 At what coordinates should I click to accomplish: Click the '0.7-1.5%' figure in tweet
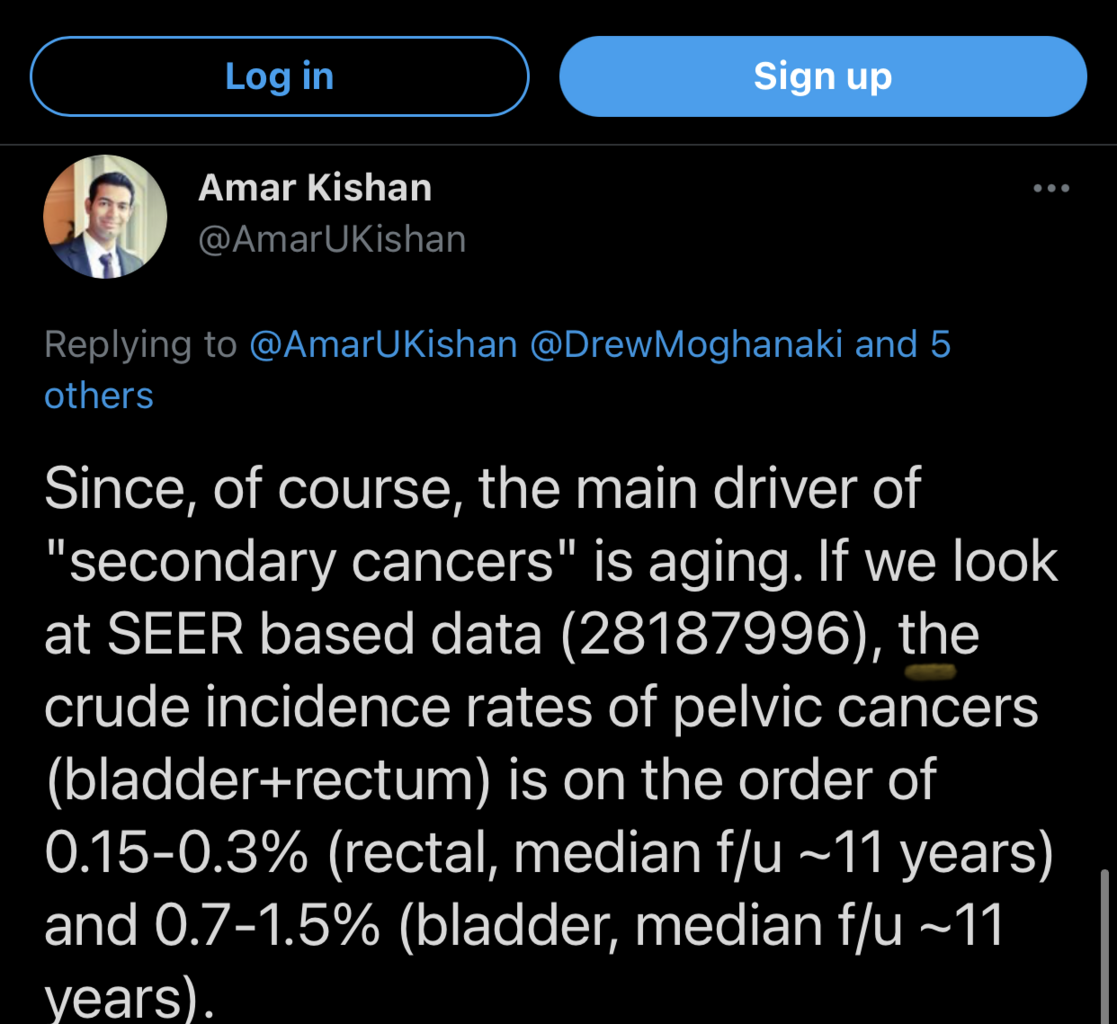coord(267,926)
